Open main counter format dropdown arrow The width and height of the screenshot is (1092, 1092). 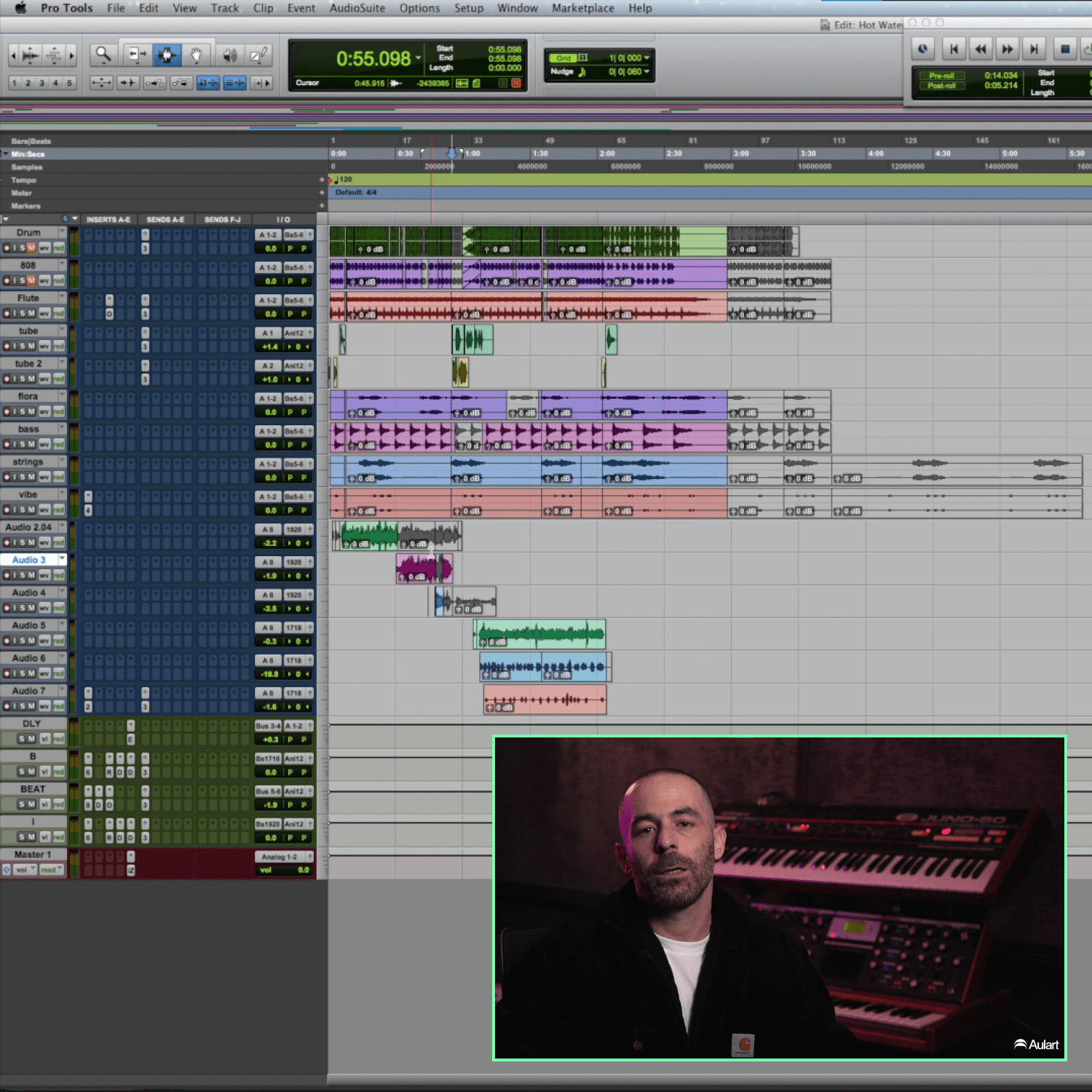coord(419,58)
